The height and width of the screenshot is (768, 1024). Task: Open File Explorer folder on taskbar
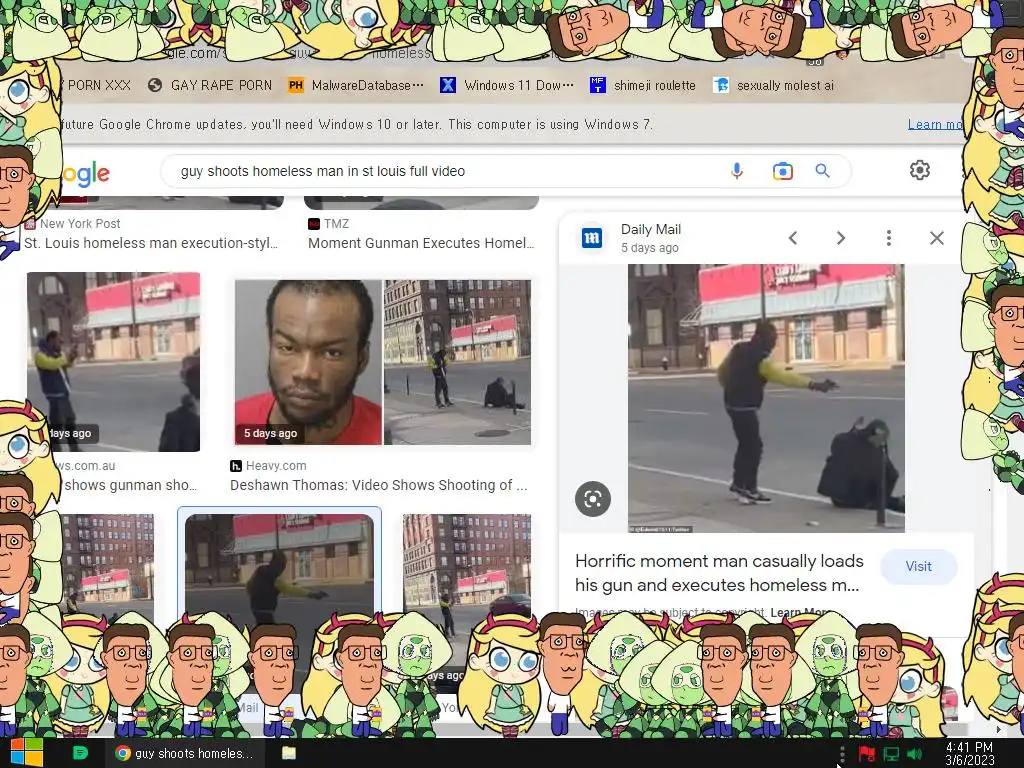[x=289, y=753]
